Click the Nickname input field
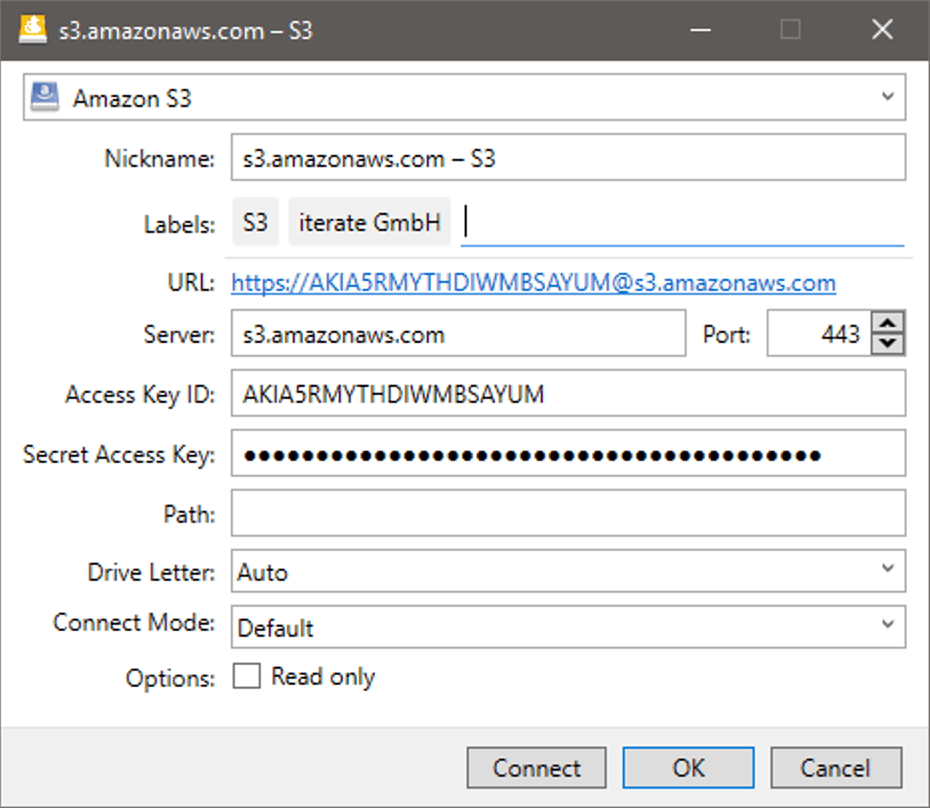Viewport: 930px width, 808px height. click(x=568, y=158)
